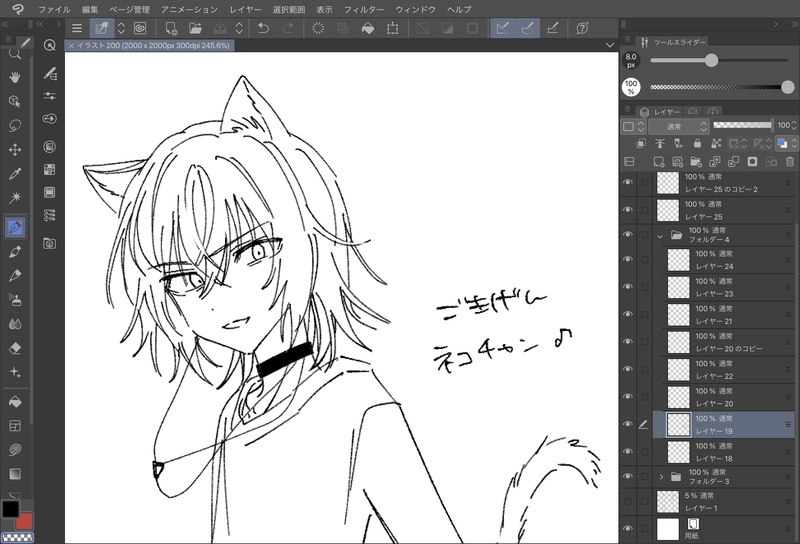Select the highlighted Pen tool
This screenshot has height=544, width=800.
(x=15, y=227)
